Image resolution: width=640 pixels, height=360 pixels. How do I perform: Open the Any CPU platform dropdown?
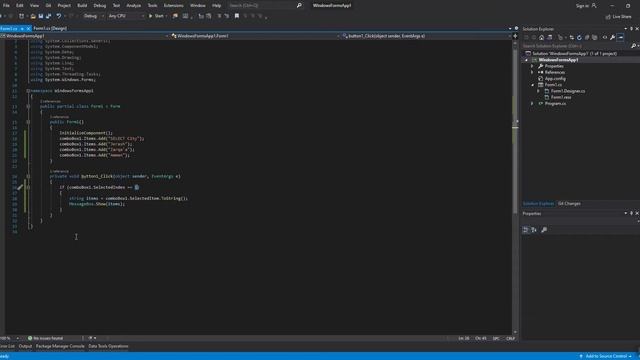pyautogui.click(x=126, y=16)
